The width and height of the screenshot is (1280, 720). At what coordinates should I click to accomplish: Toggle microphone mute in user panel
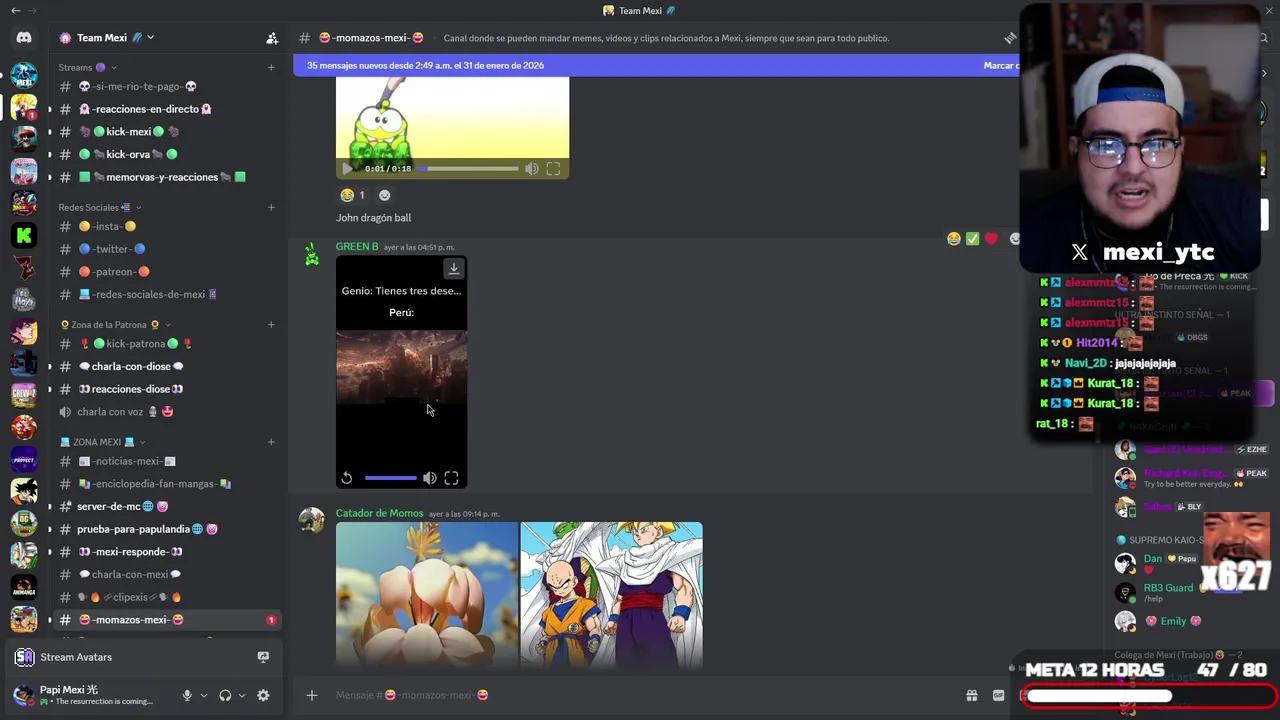[187, 695]
